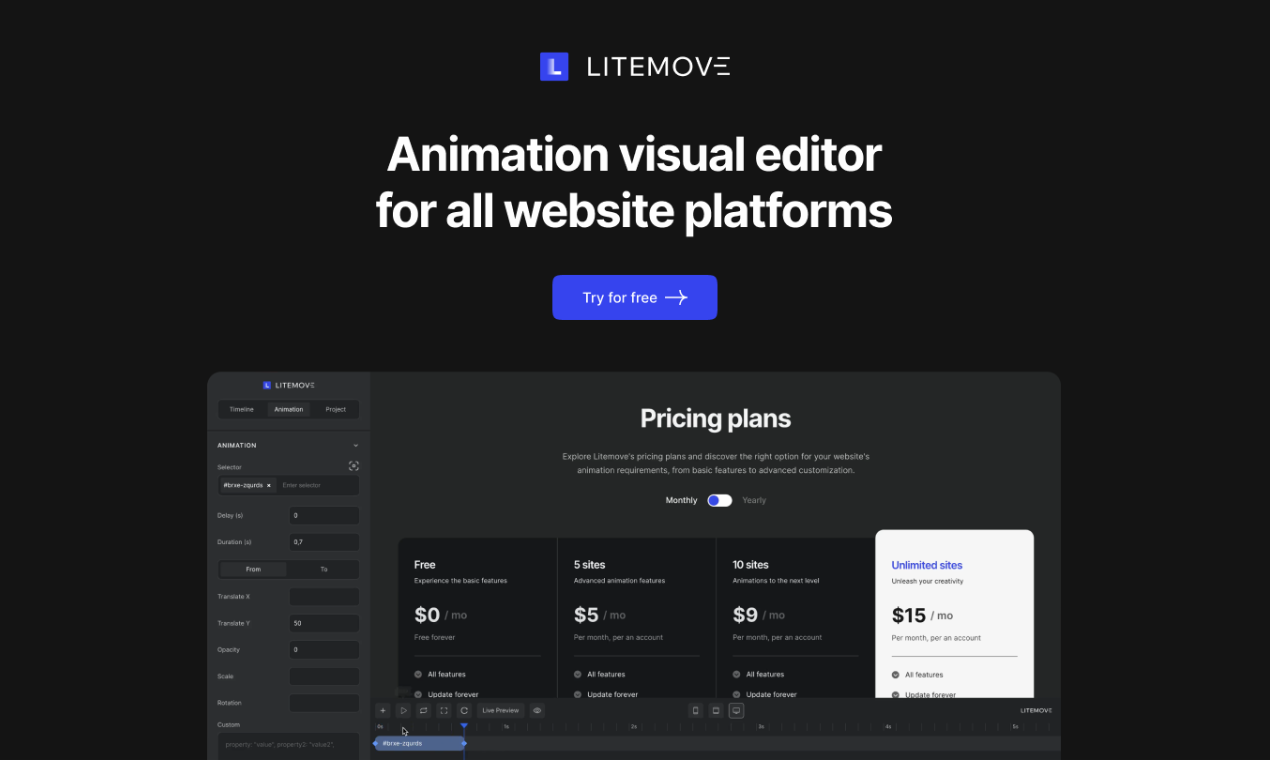Select the tablet device preview icon
The height and width of the screenshot is (760, 1270).
716,710
